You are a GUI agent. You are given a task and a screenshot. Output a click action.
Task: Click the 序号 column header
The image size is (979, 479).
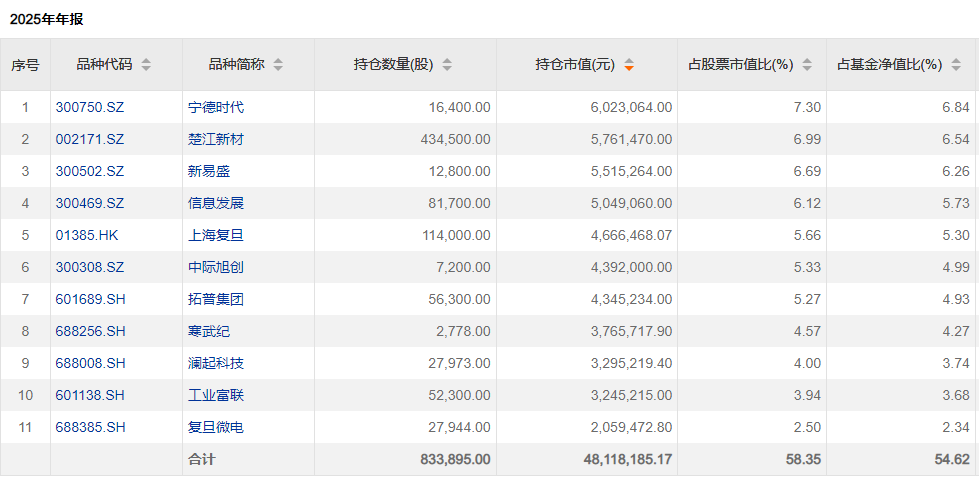click(25, 65)
